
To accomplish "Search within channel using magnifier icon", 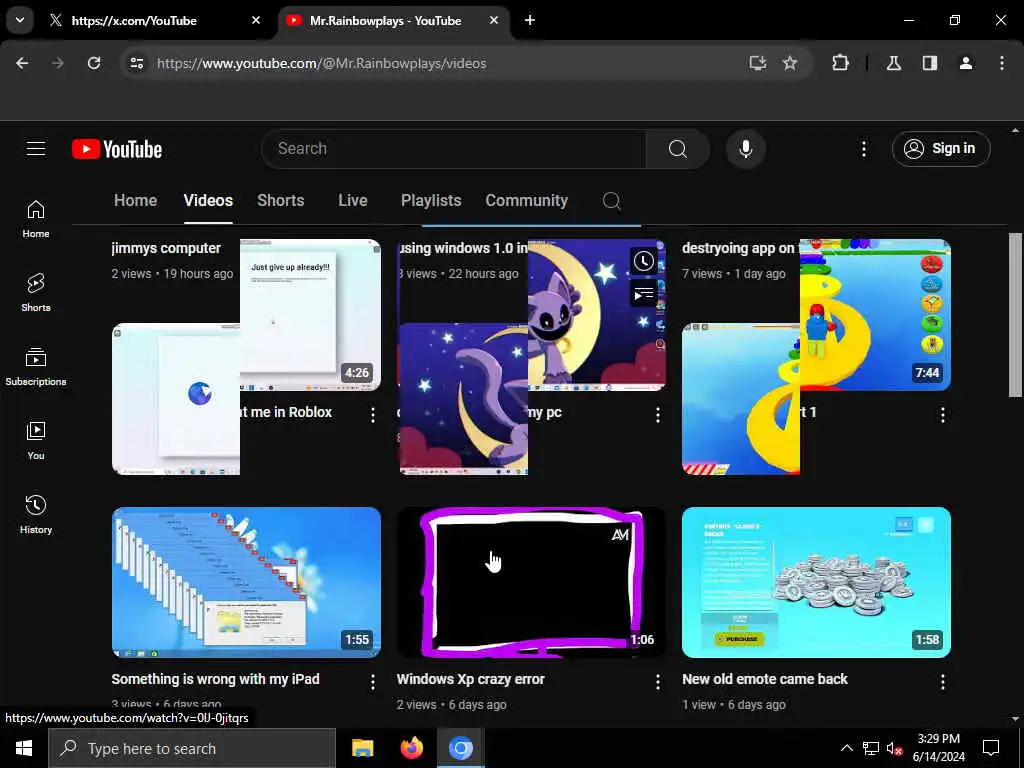I will pos(611,200).
